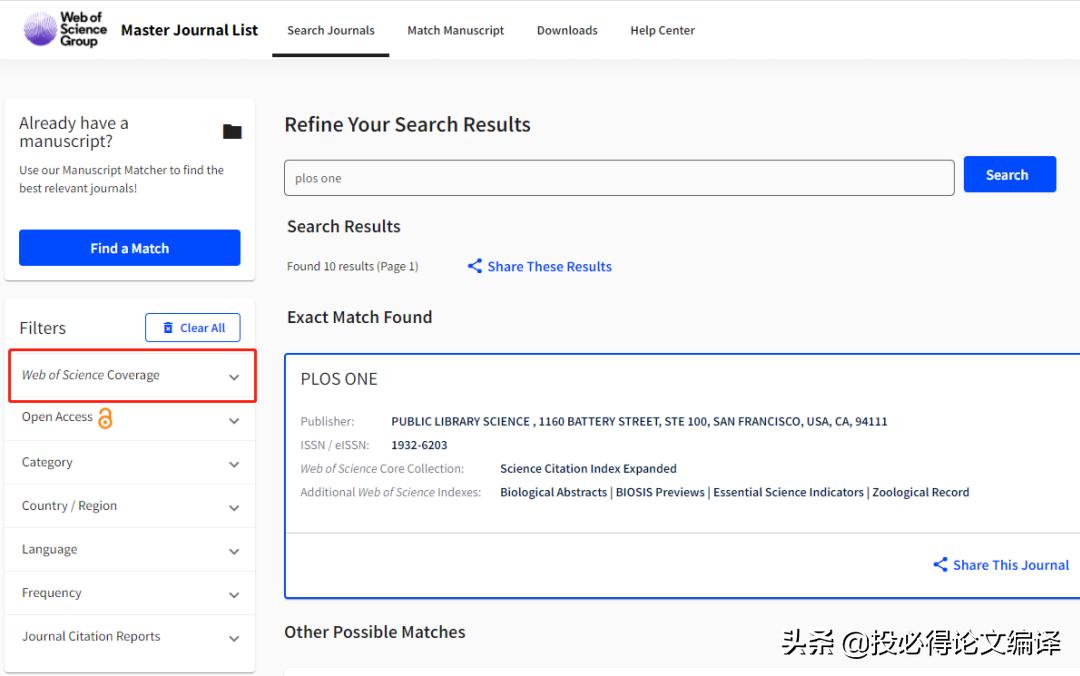Go to the Downloads tab

pos(567,30)
